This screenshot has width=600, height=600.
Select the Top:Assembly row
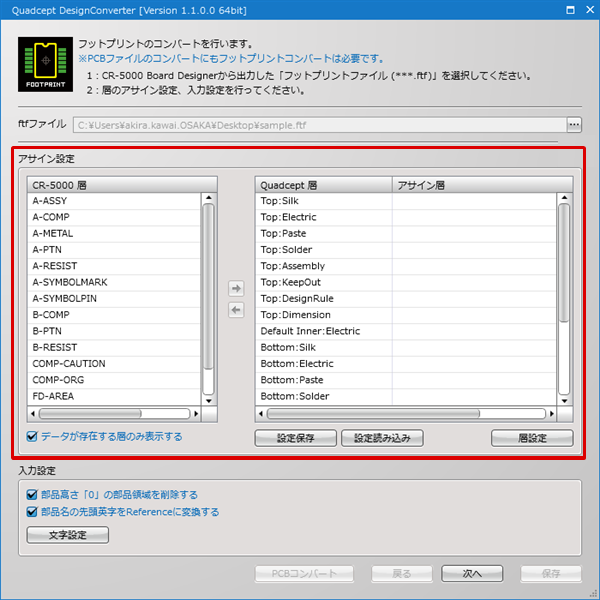tap(406, 266)
